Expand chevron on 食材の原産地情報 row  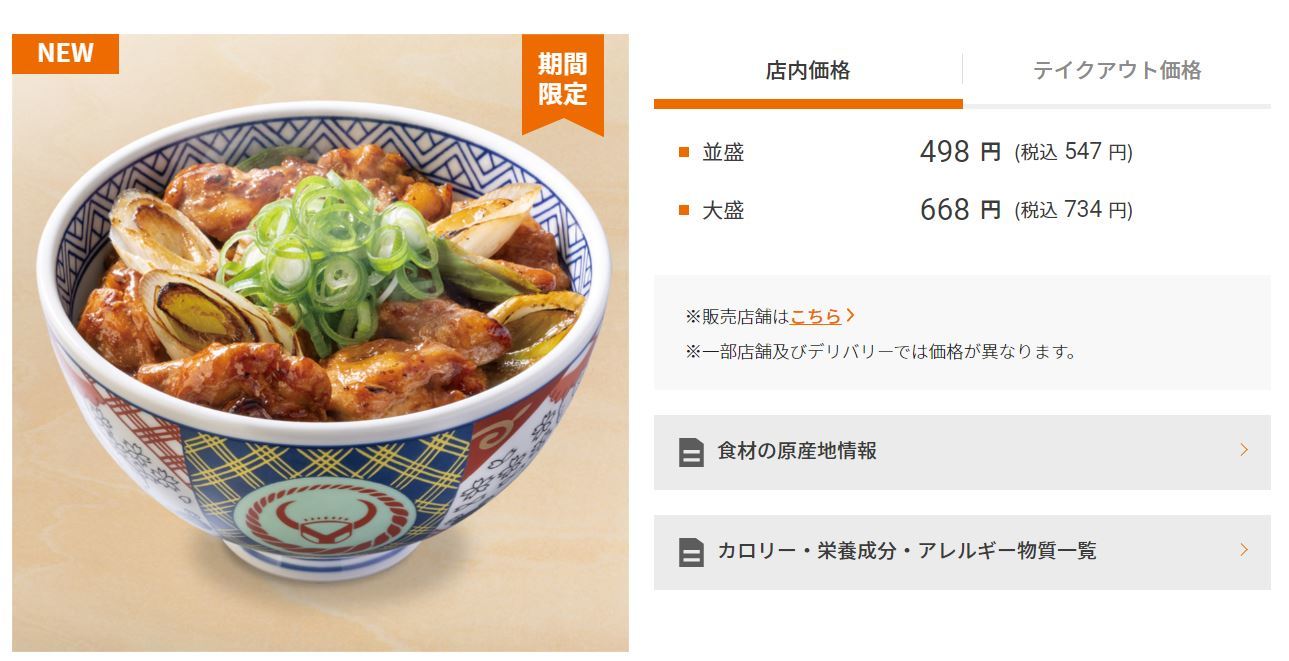click(x=1244, y=450)
